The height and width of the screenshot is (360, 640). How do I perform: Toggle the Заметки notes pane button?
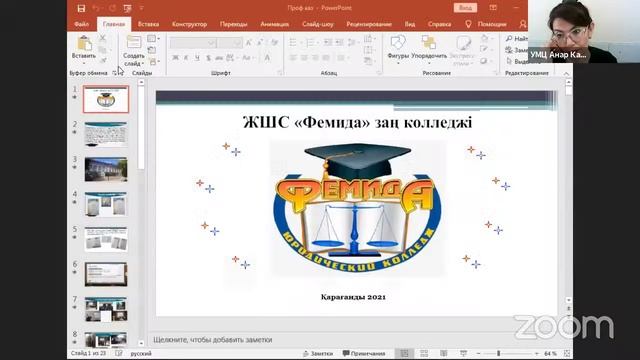coord(318,353)
